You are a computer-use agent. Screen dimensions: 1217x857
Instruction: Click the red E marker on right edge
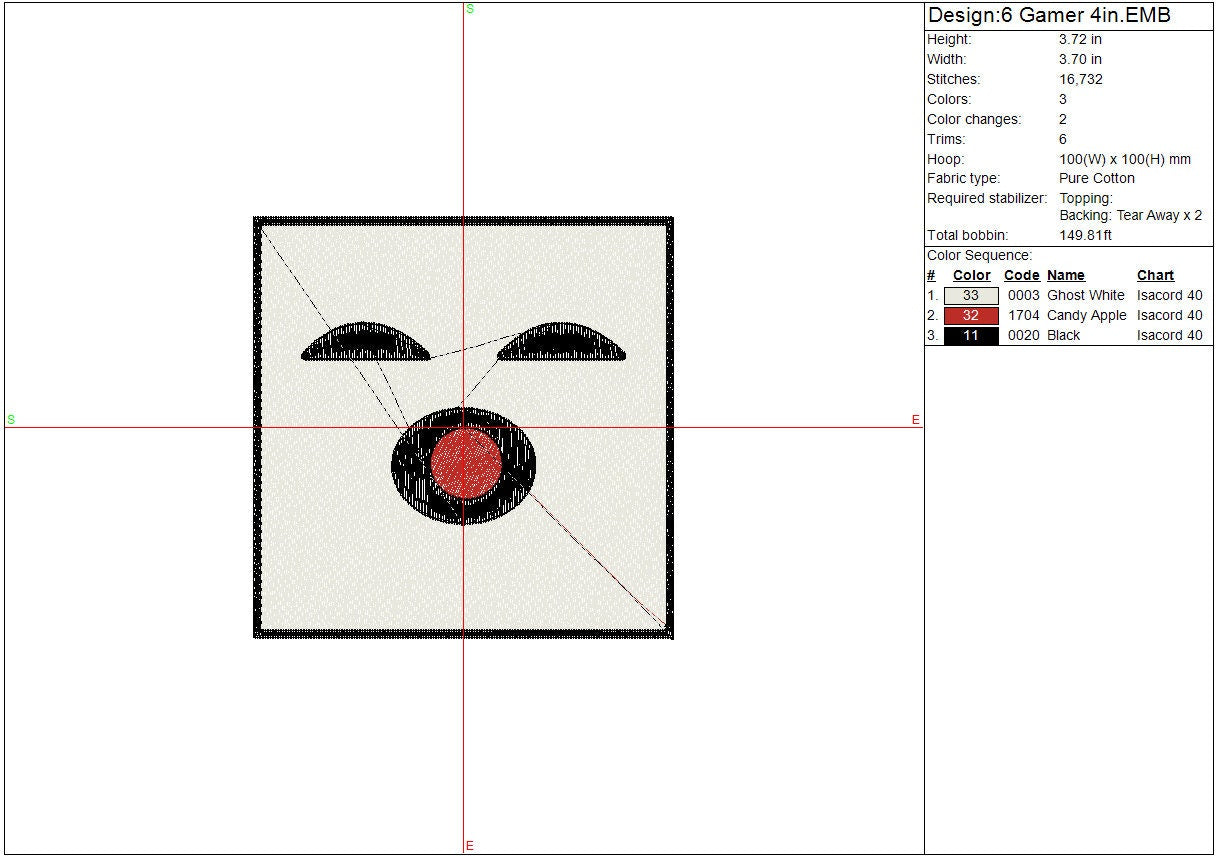click(915, 420)
